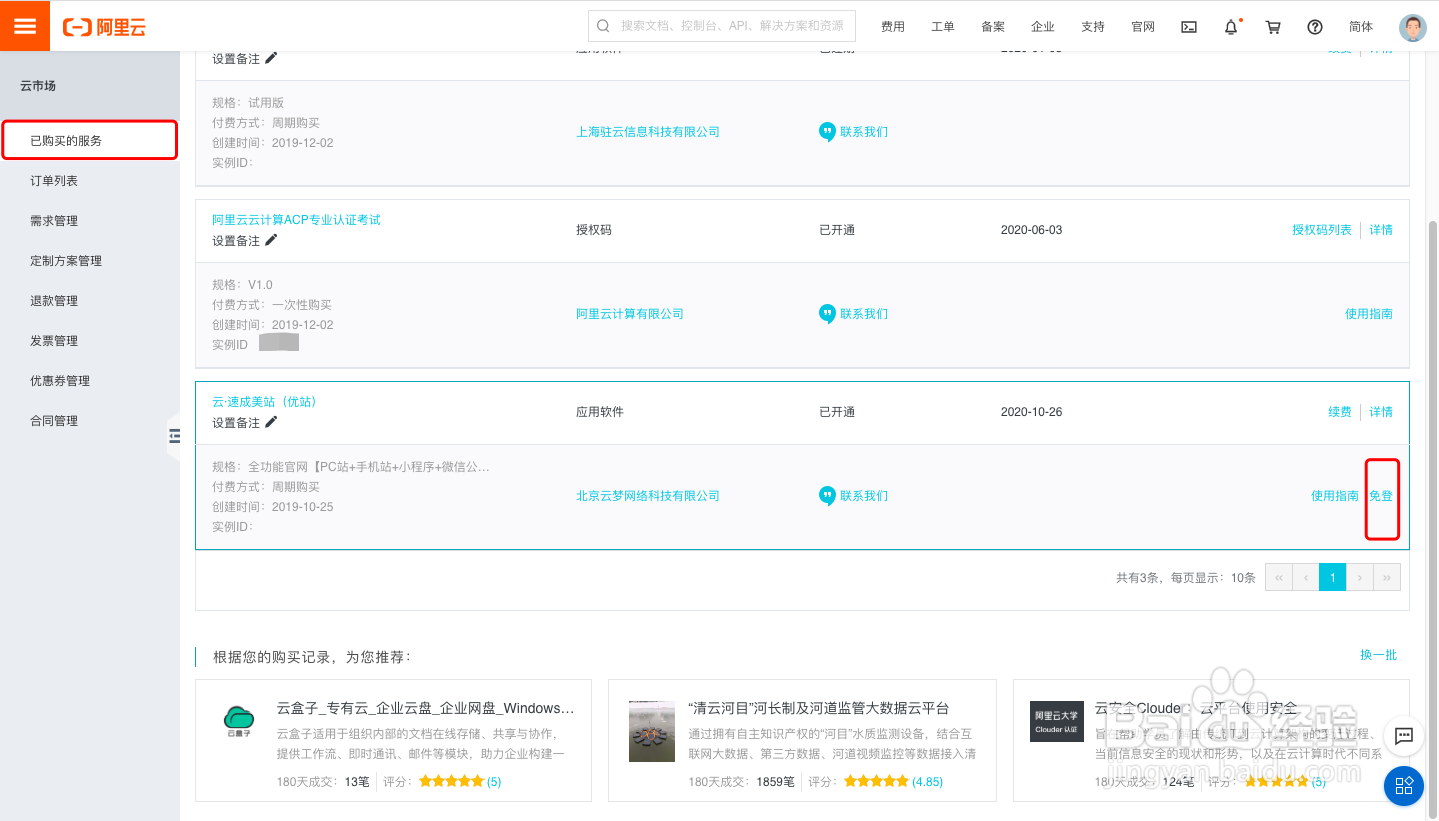Click the 已开通 status of ACP认证考试
Screen dimensions: 1439x821
(x=837, y=230)
